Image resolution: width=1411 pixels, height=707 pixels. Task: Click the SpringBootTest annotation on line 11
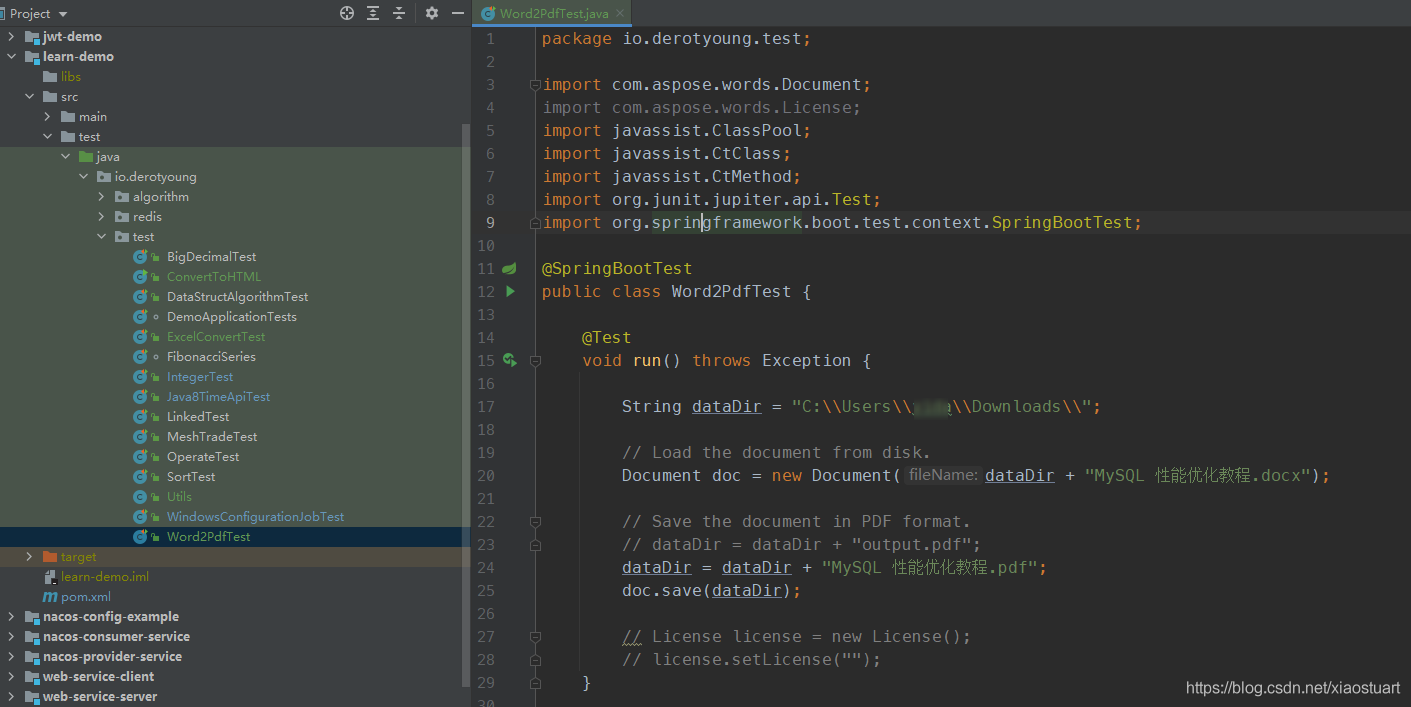[617, 268]
